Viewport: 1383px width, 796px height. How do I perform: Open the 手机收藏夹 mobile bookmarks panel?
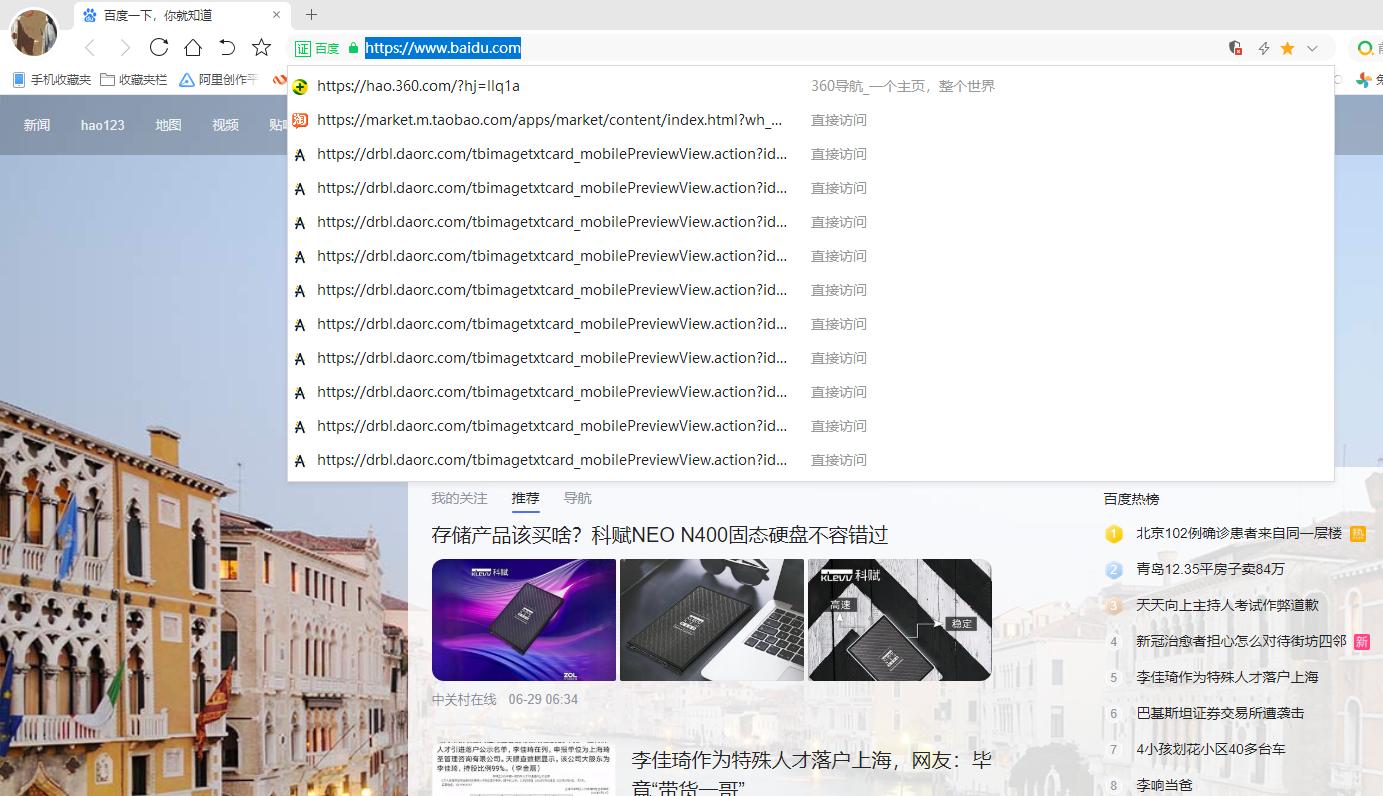pyautogui.click(x=44, y=79)
